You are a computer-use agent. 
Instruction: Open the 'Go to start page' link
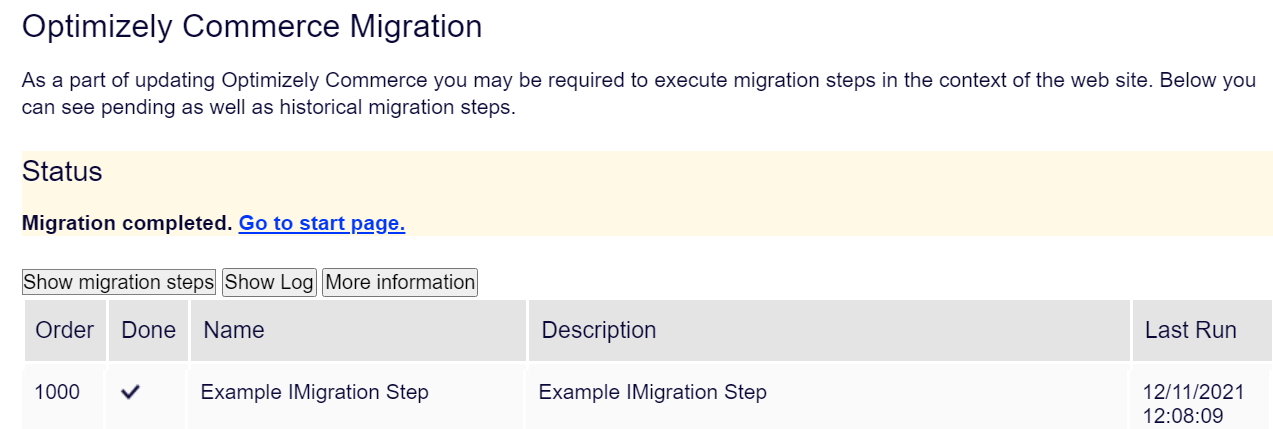tap(321, 223)
